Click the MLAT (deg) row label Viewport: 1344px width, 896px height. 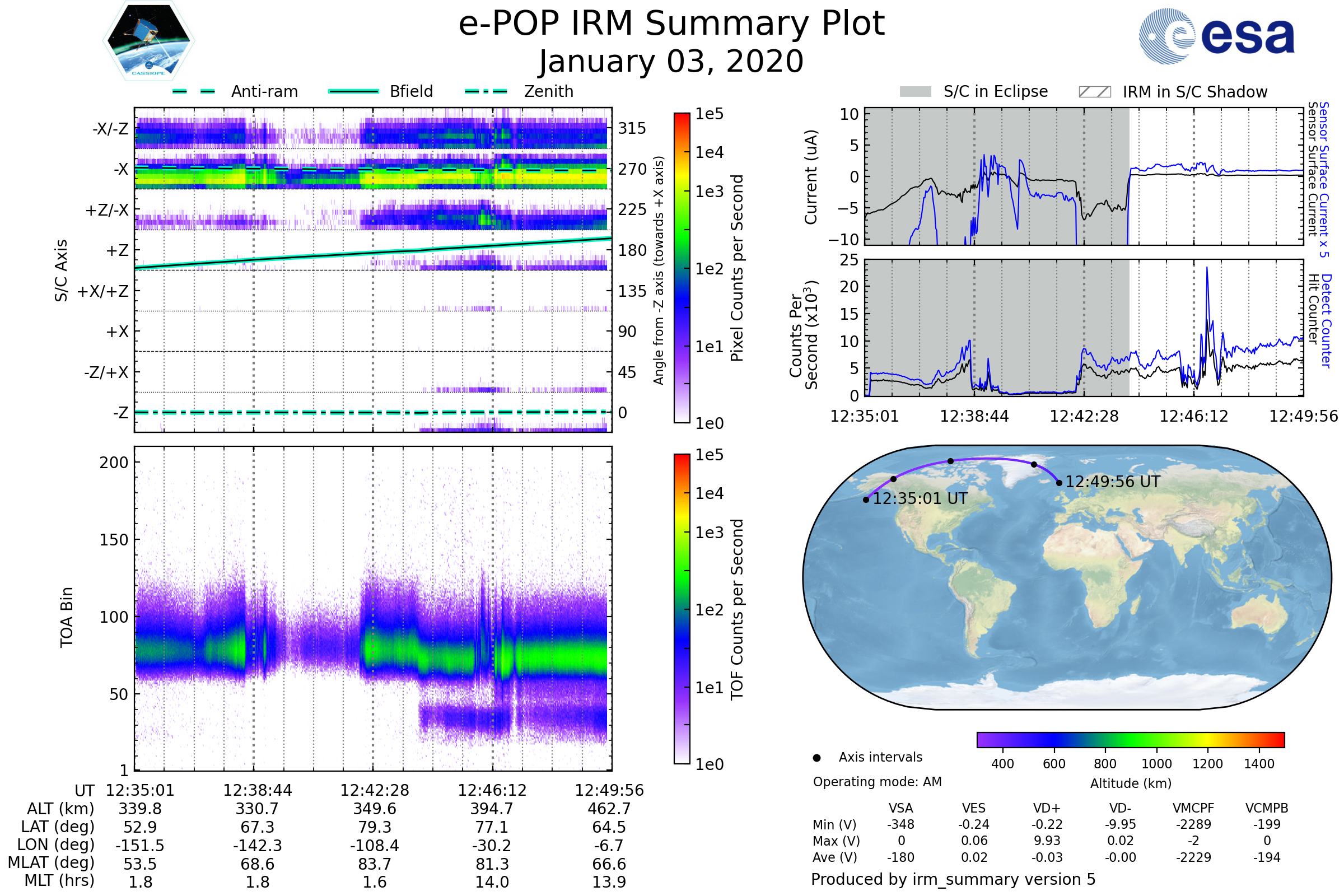pyautogui.click(x=52, y=862)
